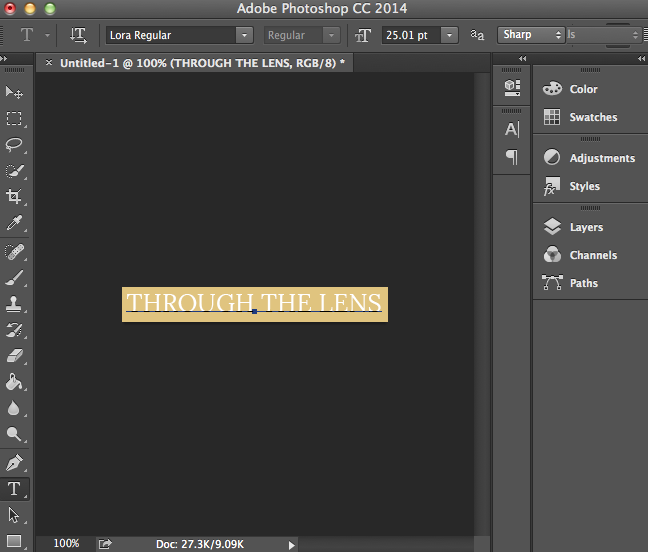Select the Quick Selection tool
648x552 pixels.
[x=14, y=171]
